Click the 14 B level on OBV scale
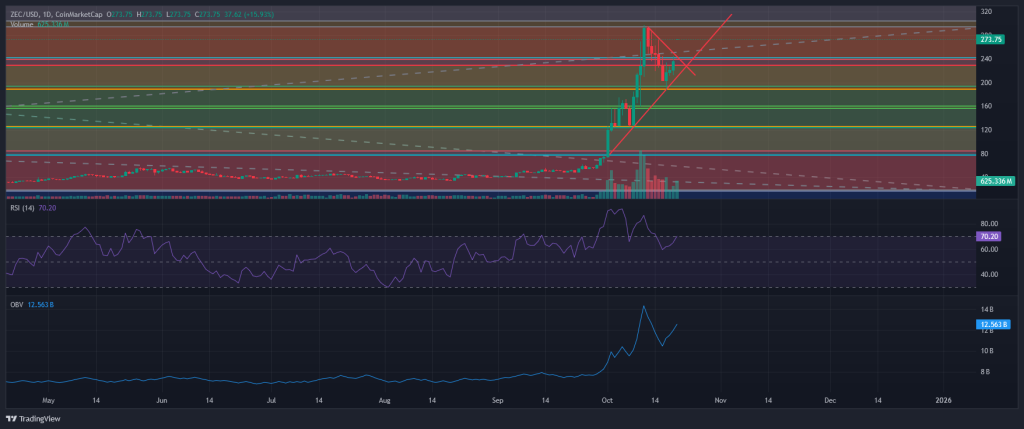Screen dimensions: 1024x429 [x=986, y=310]
